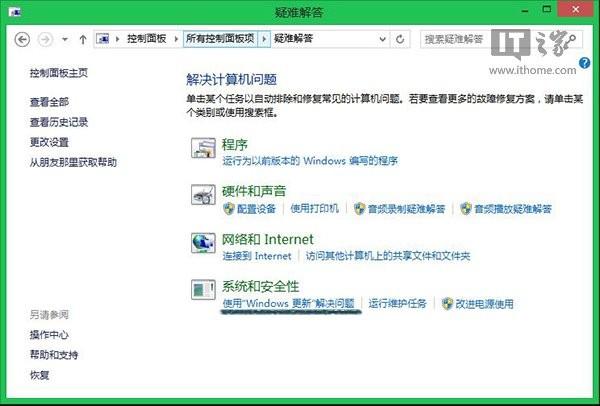Open 查看历史记录 in the left sidebar
The height and width of the screenshot is (406, 600).
pos(59,122)
